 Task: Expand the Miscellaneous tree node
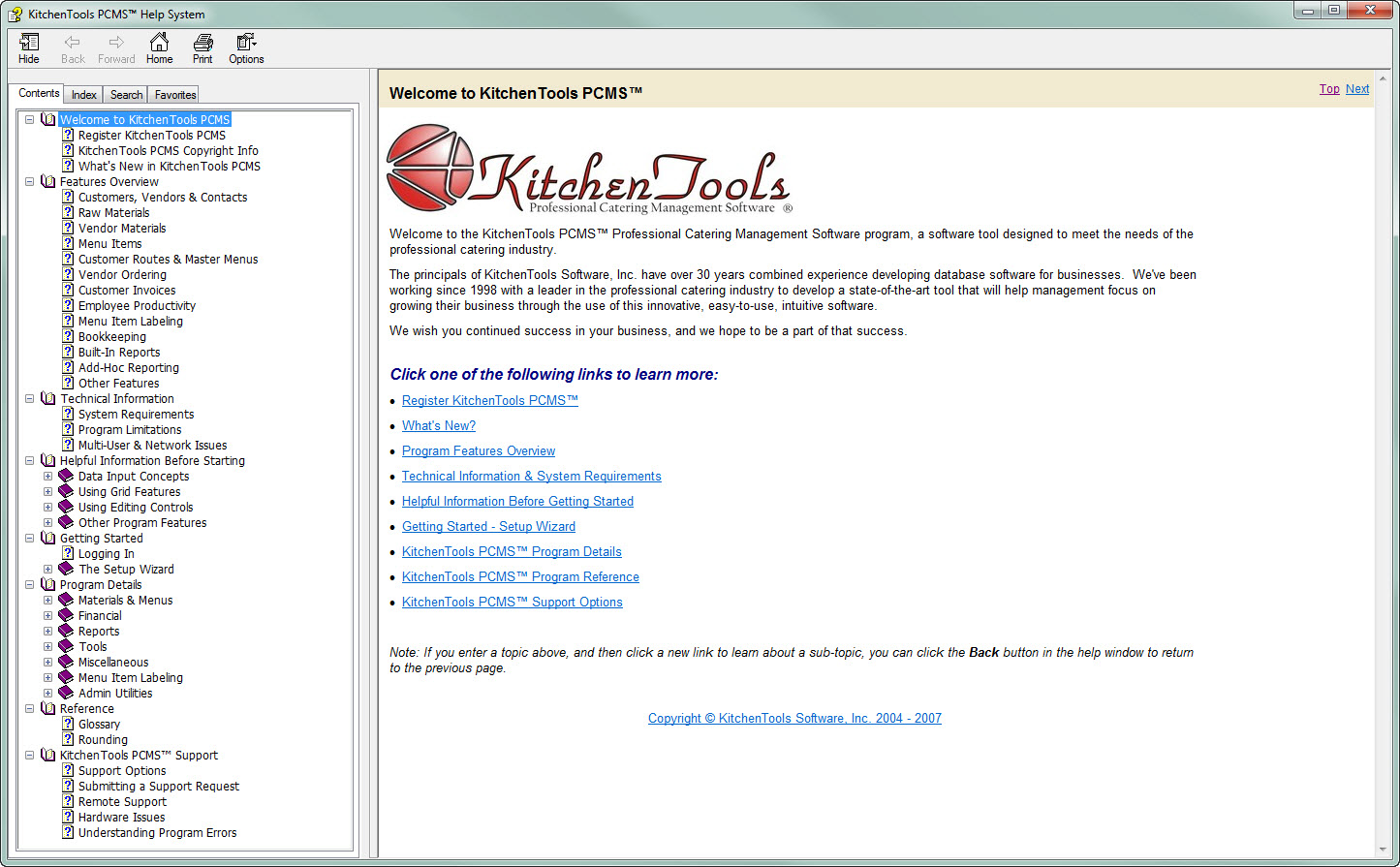tap(47, 662)
